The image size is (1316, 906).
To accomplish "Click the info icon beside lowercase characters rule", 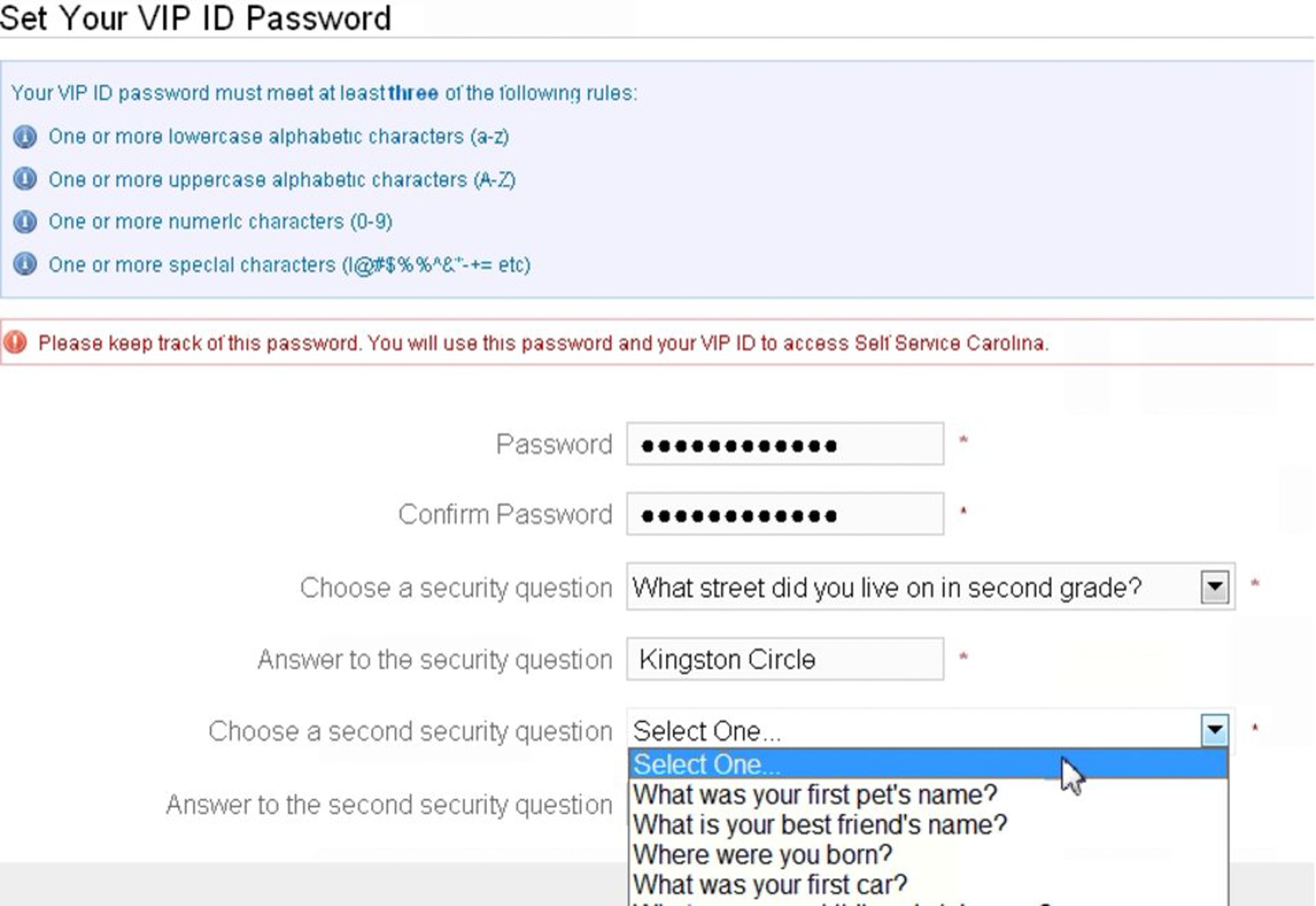I will tap(25, 137).
